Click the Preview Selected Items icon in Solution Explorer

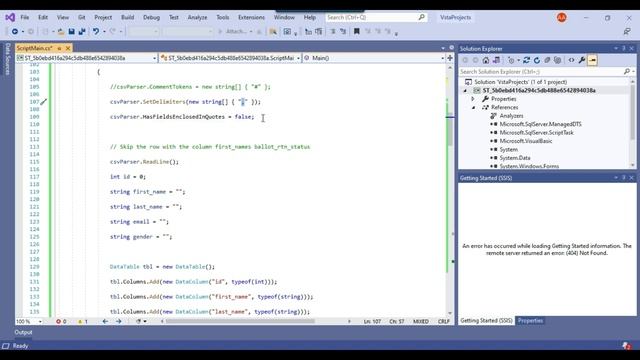(x=592, y=60)
